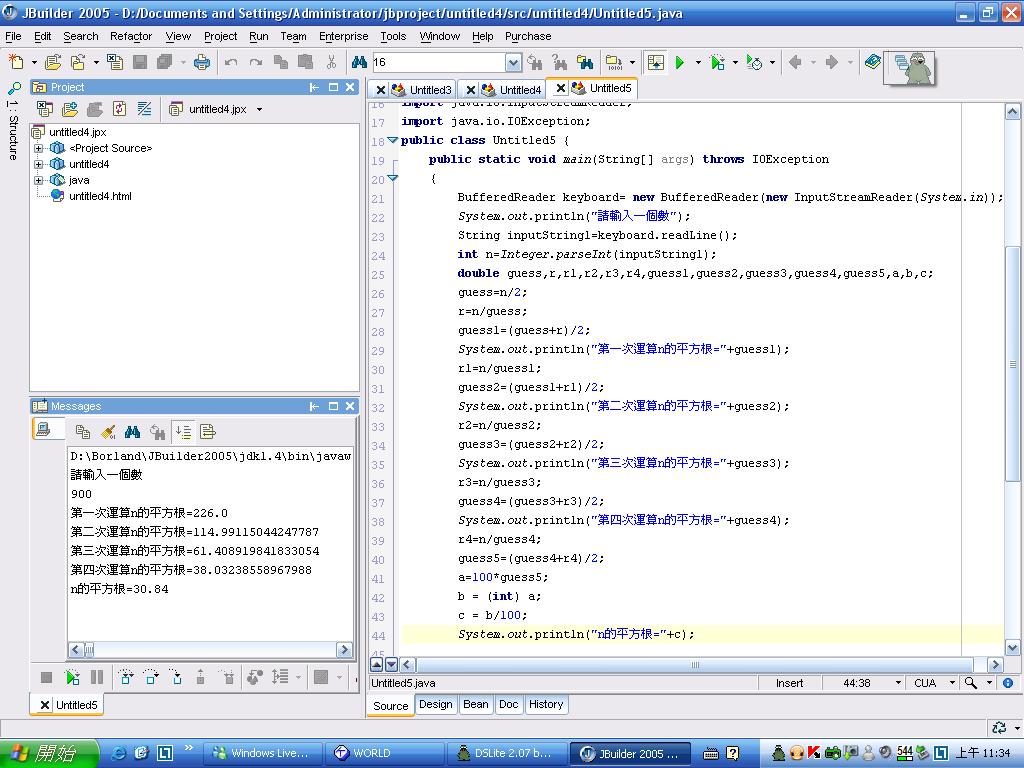Switch to the Design tab
The width and height of the screenshot is (1024, 768).
(436, 705)
